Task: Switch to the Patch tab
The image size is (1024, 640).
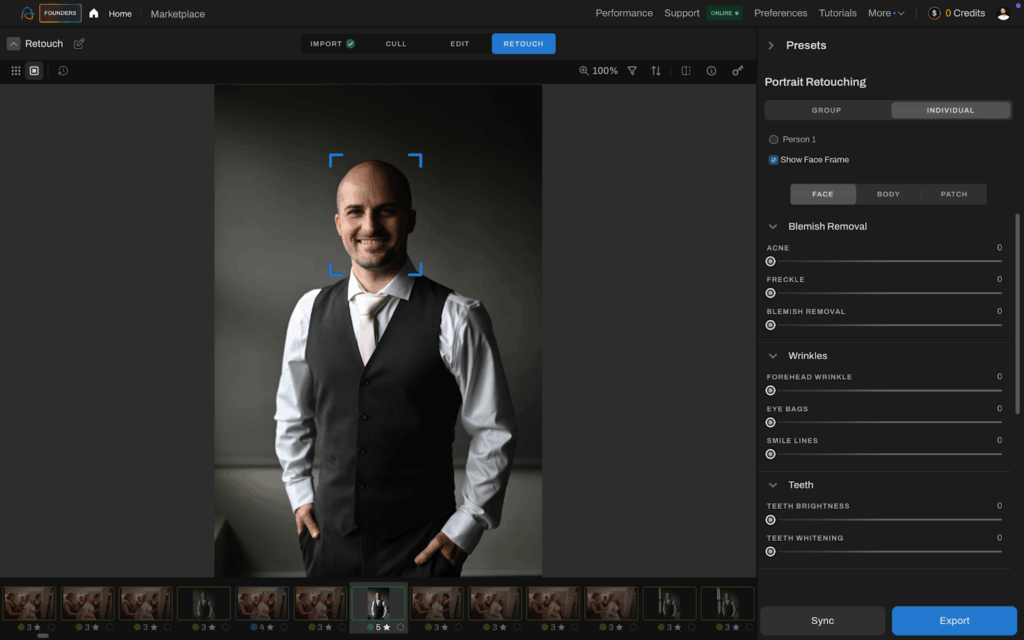Action: point(954,194)
